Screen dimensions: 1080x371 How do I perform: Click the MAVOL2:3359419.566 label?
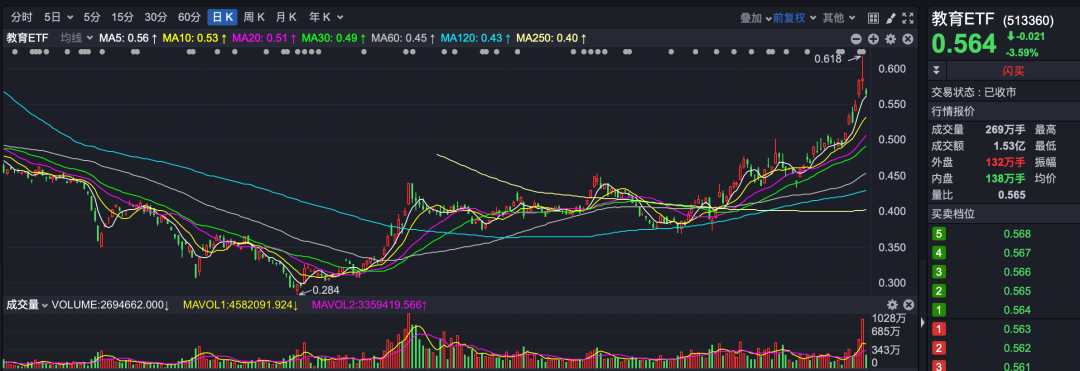click(370, 304)
